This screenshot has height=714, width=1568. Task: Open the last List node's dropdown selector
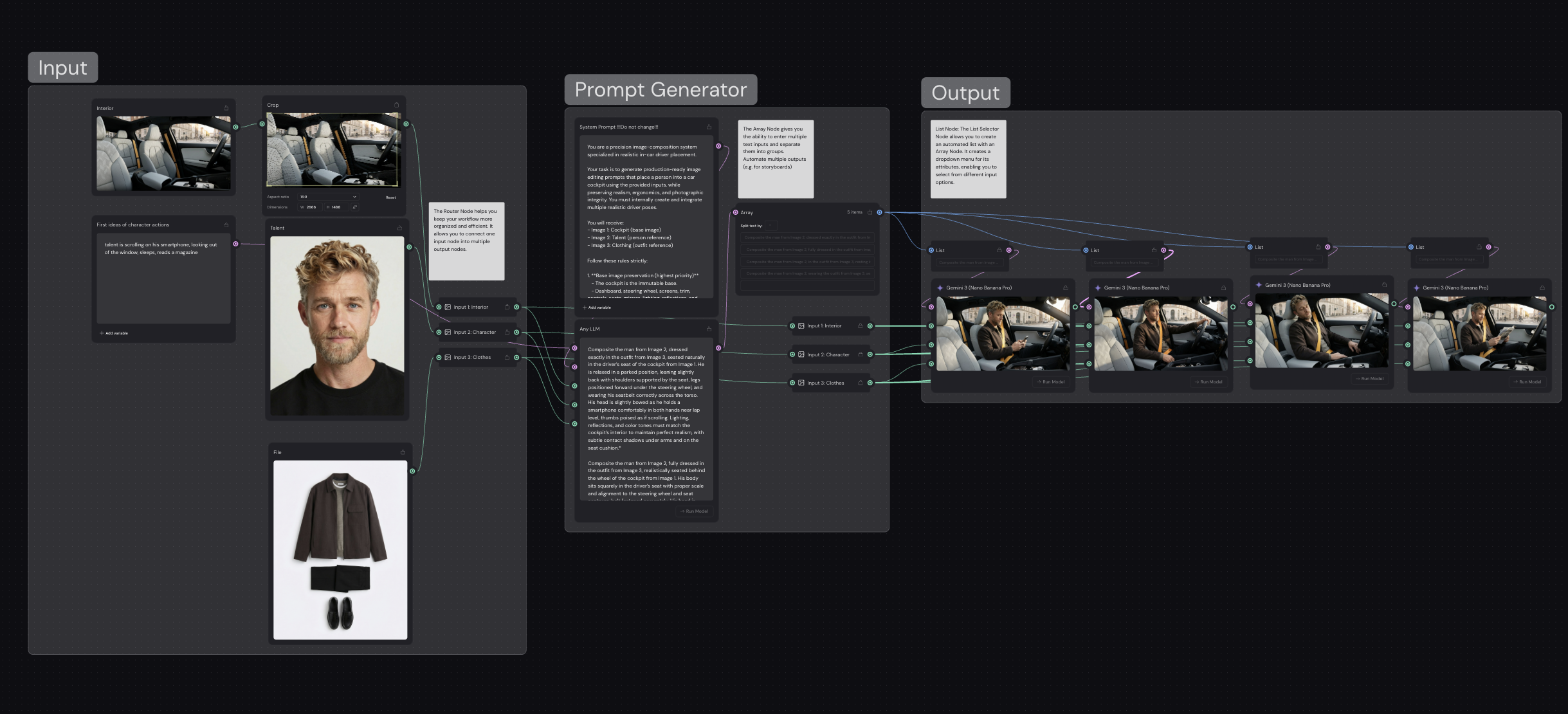pyautogui.click(x=1447, y=259)
